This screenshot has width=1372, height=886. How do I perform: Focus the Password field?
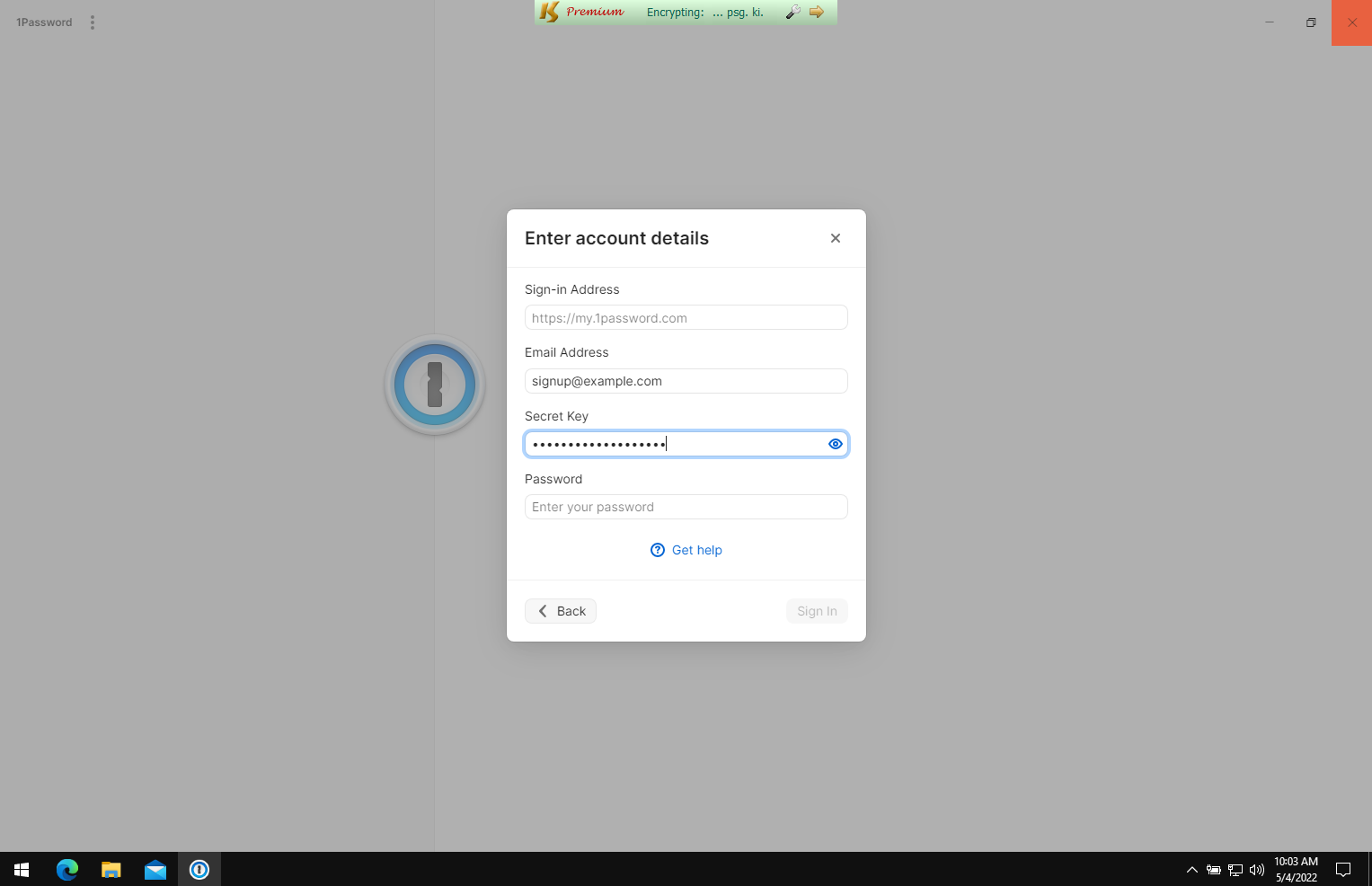(686, 507)
